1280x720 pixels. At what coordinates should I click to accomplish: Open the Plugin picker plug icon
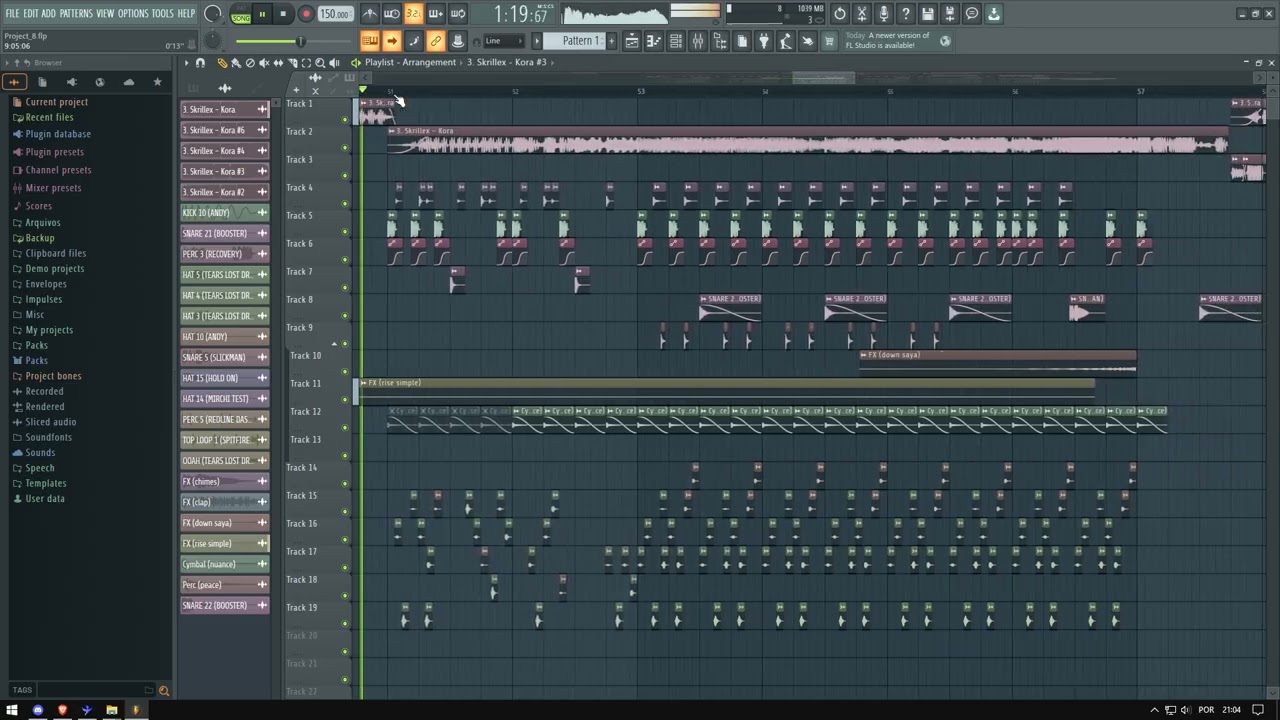764,41
